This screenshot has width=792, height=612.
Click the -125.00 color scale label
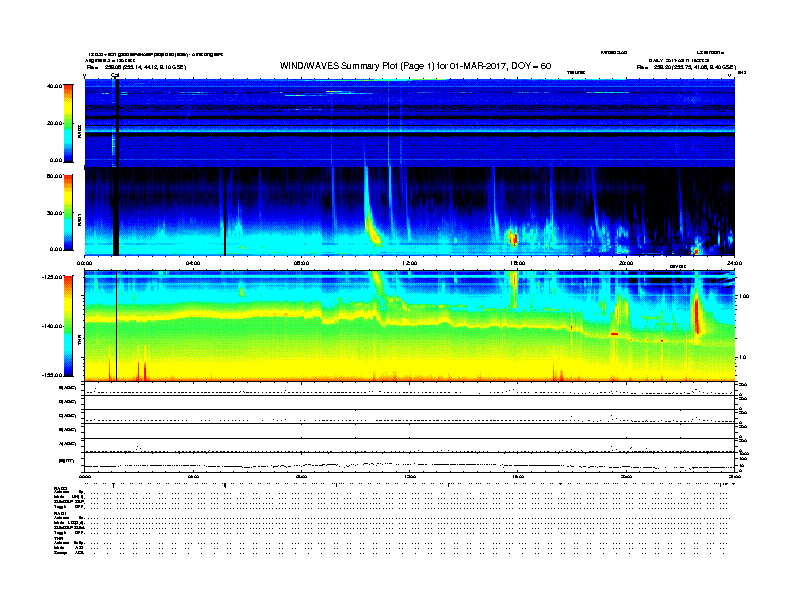pos(52,277)
